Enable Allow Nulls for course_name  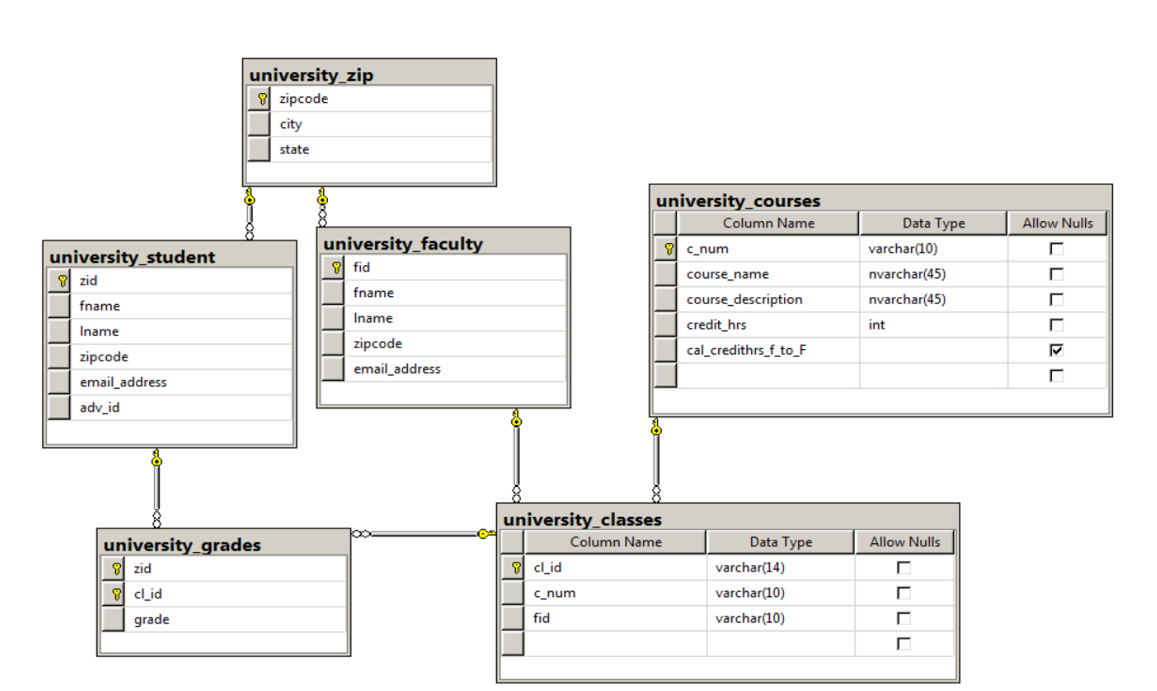pyautogui.click(x=1057, y=273)
